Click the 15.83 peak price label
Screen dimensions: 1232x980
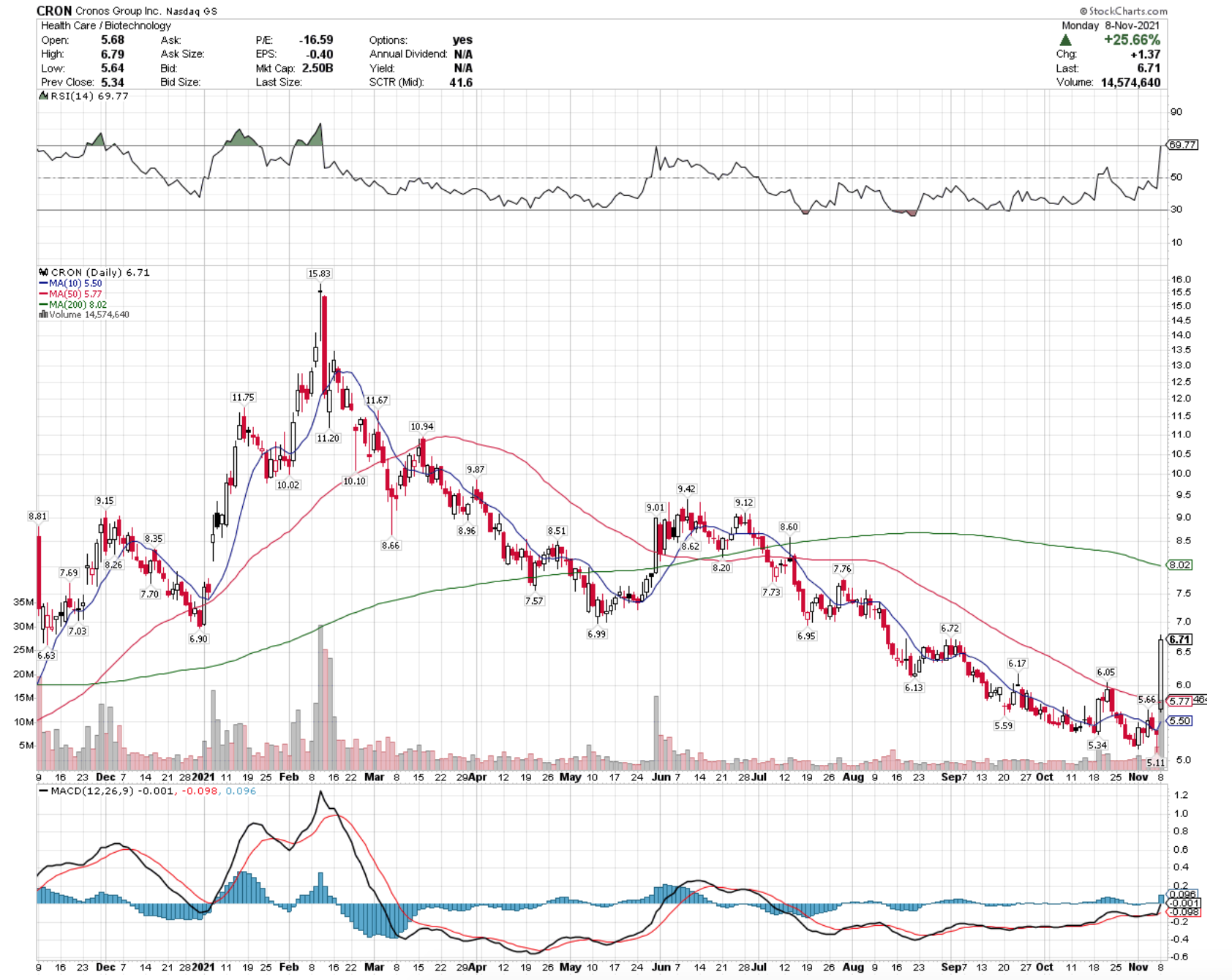[x=319, y=274]
